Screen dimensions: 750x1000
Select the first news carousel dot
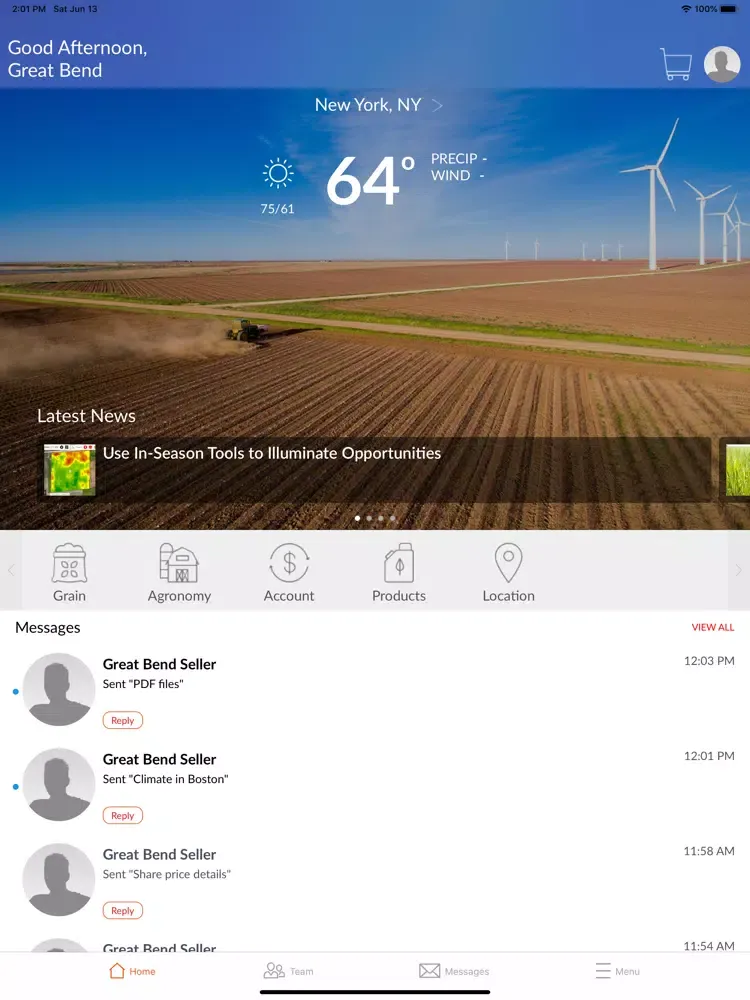tap(357, 518)
